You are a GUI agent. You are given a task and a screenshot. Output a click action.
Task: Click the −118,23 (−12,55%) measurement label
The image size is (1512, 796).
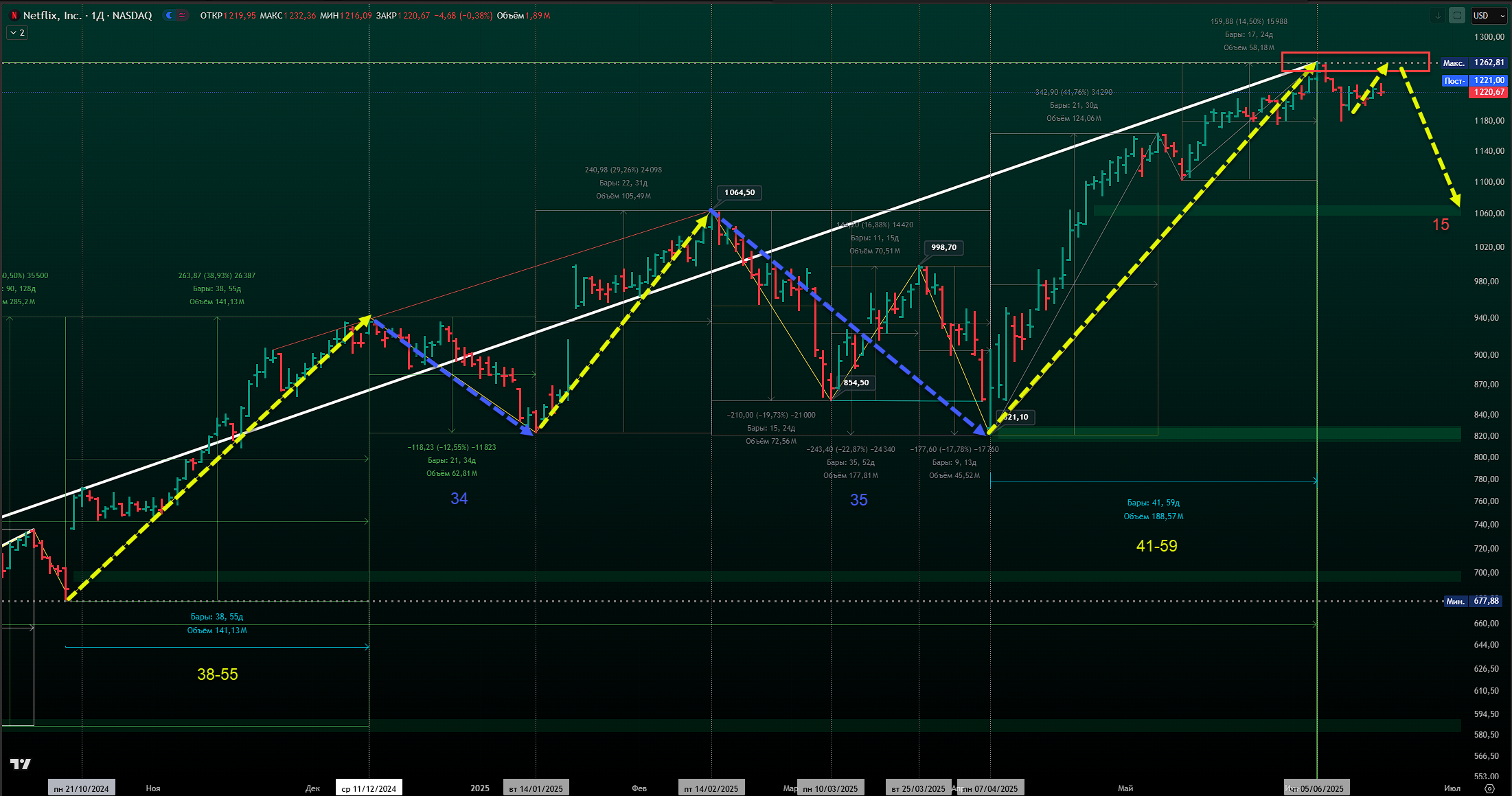[452, 447]
